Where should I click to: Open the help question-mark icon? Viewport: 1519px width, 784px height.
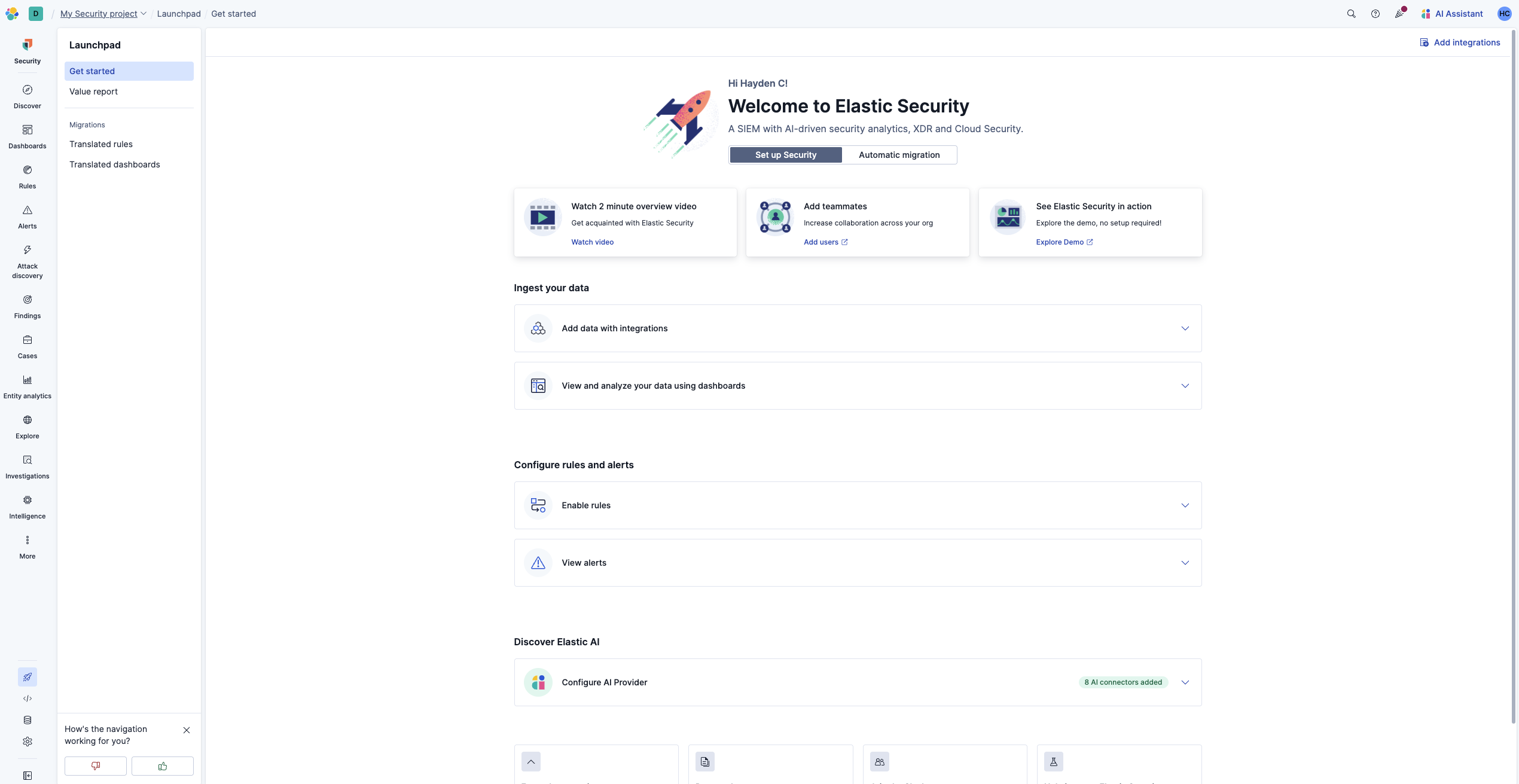click(x=1375, y=14)
